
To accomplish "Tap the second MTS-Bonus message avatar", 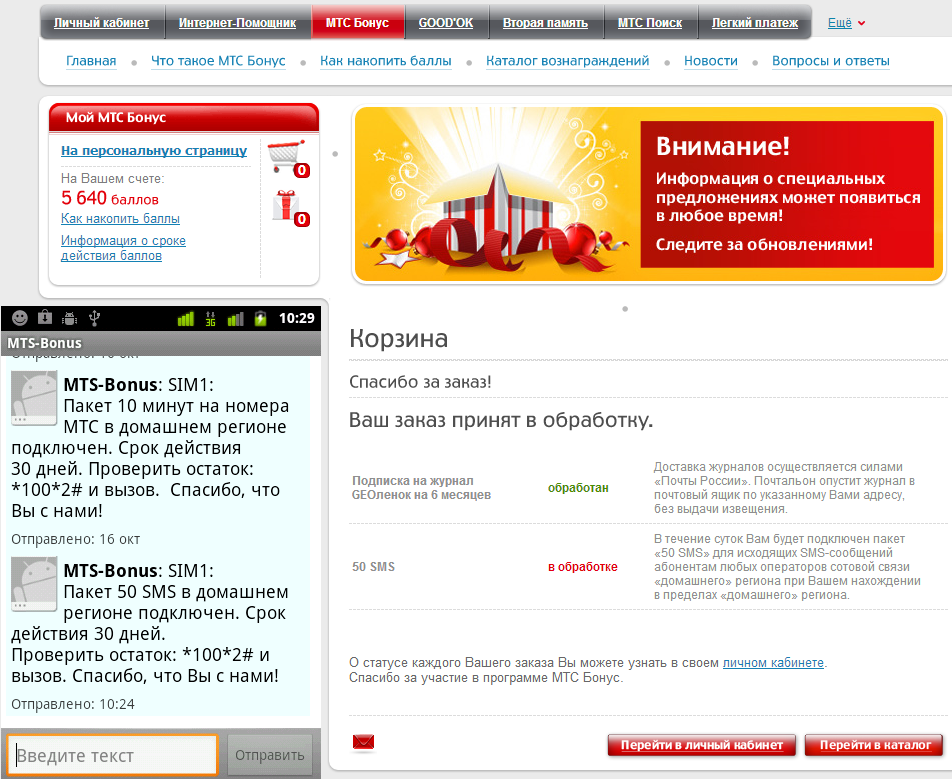I will [x=33, y=585].
